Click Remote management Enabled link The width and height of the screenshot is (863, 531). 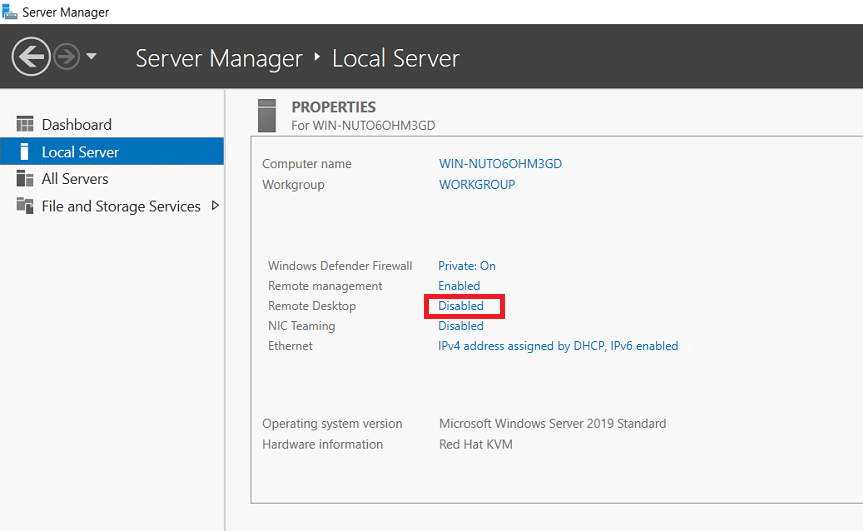[x=459, y=286]
